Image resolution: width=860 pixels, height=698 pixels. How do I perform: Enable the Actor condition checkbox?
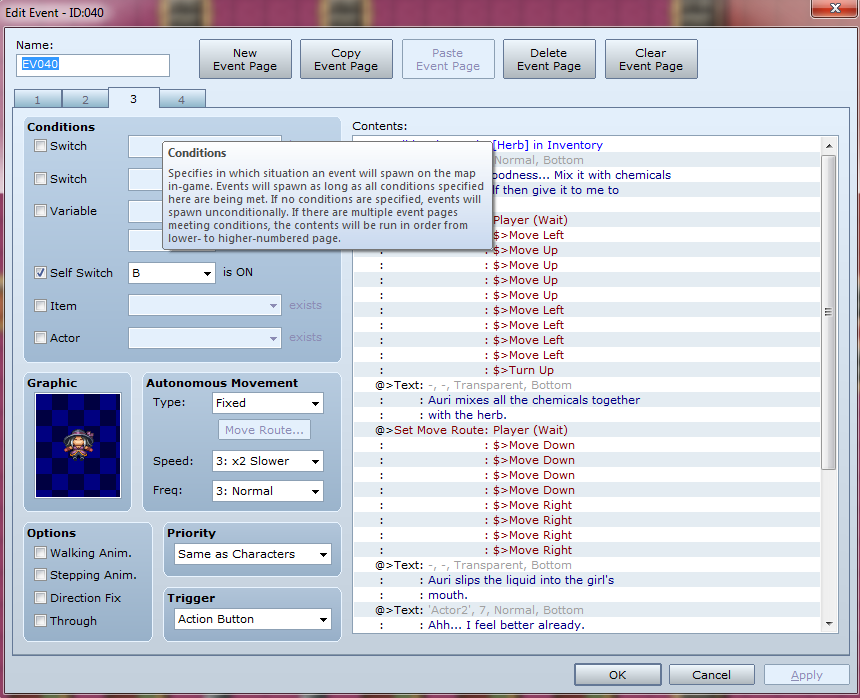pos(41,338)
